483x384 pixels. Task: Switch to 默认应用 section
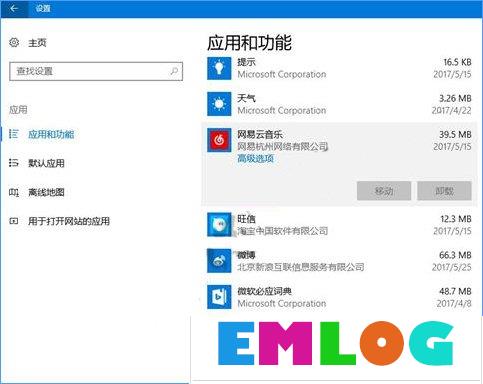pos(46,163)
